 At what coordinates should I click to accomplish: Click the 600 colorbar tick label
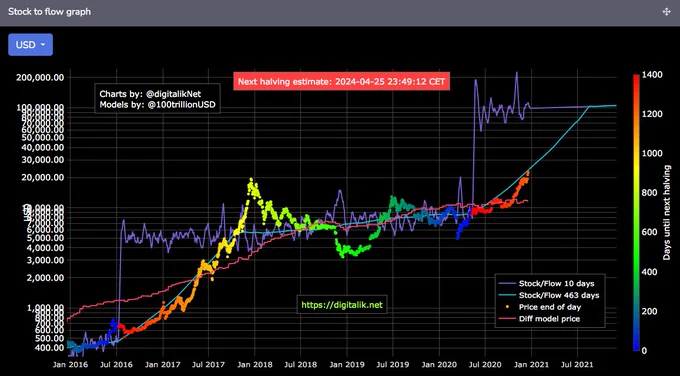coord(650,232)
